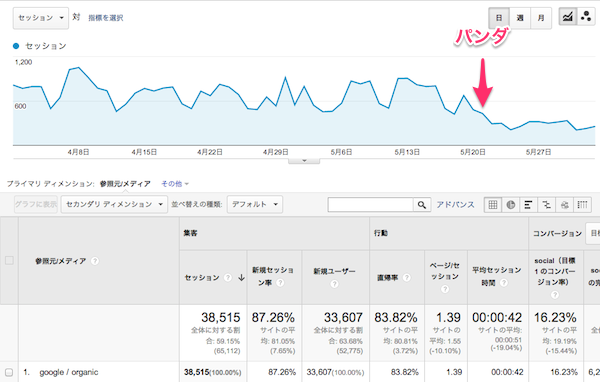Click the 指標を選択 link
Screen dimensions: 600x382
(x=106, y=18)
